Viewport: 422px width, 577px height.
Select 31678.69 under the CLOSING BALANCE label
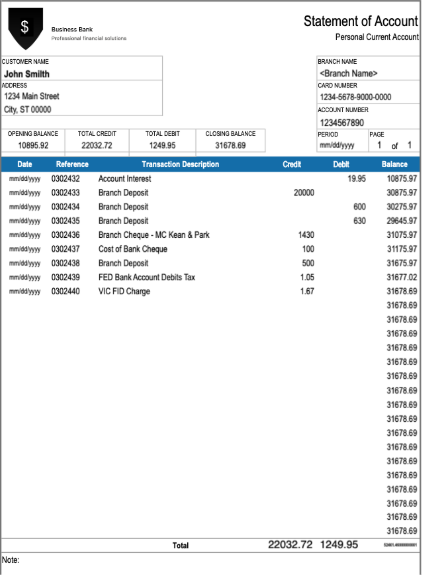(x=230, y=145)
